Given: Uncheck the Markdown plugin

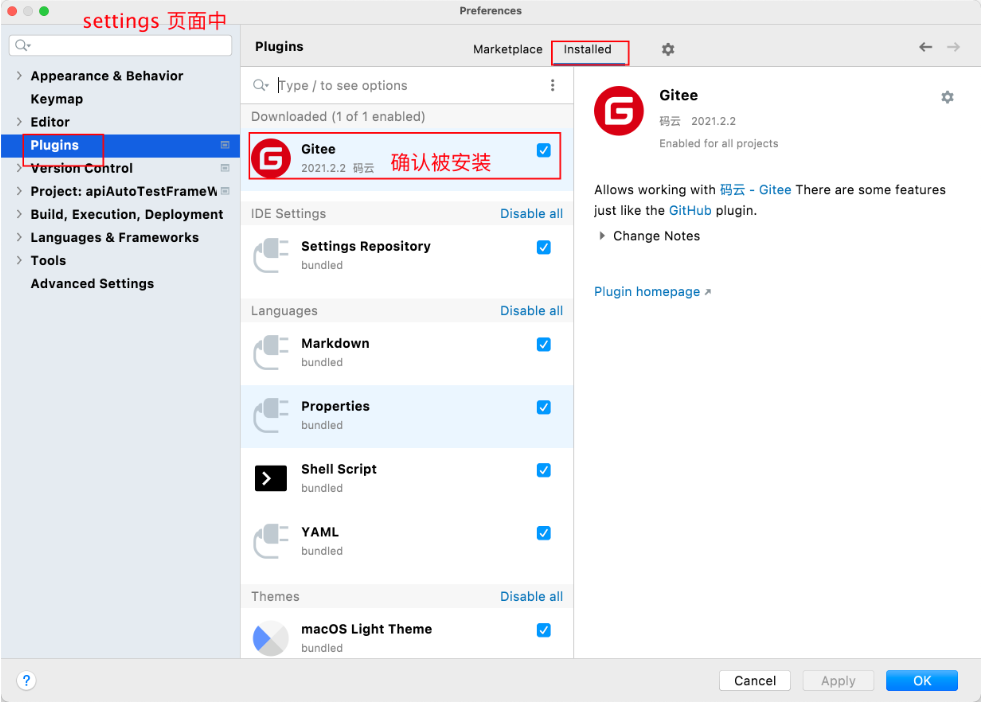Looking at the screenshot, I should [x=544, y=345].
